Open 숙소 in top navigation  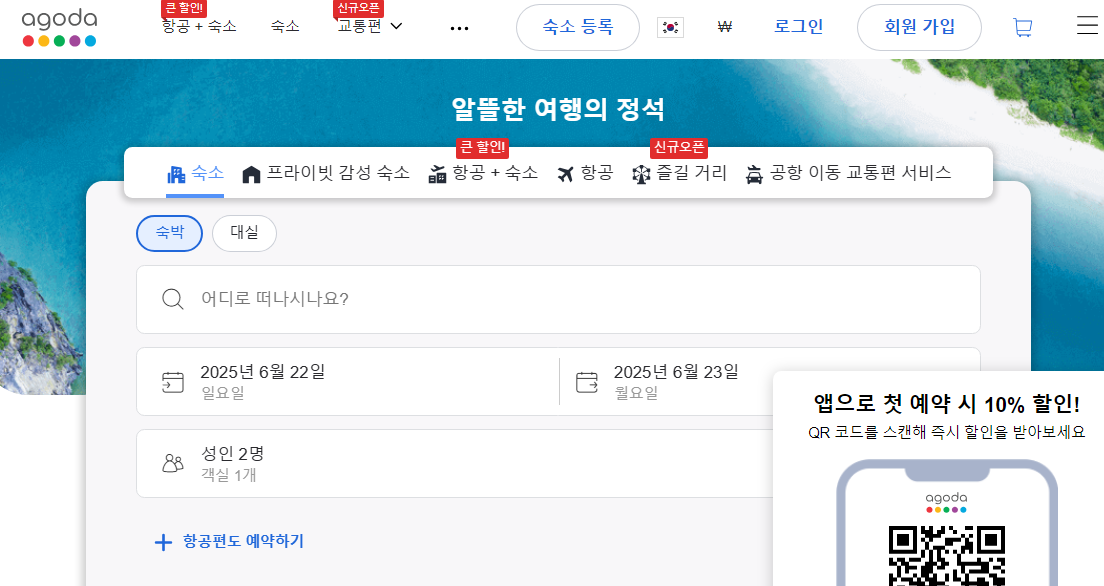tap(285, 26)
